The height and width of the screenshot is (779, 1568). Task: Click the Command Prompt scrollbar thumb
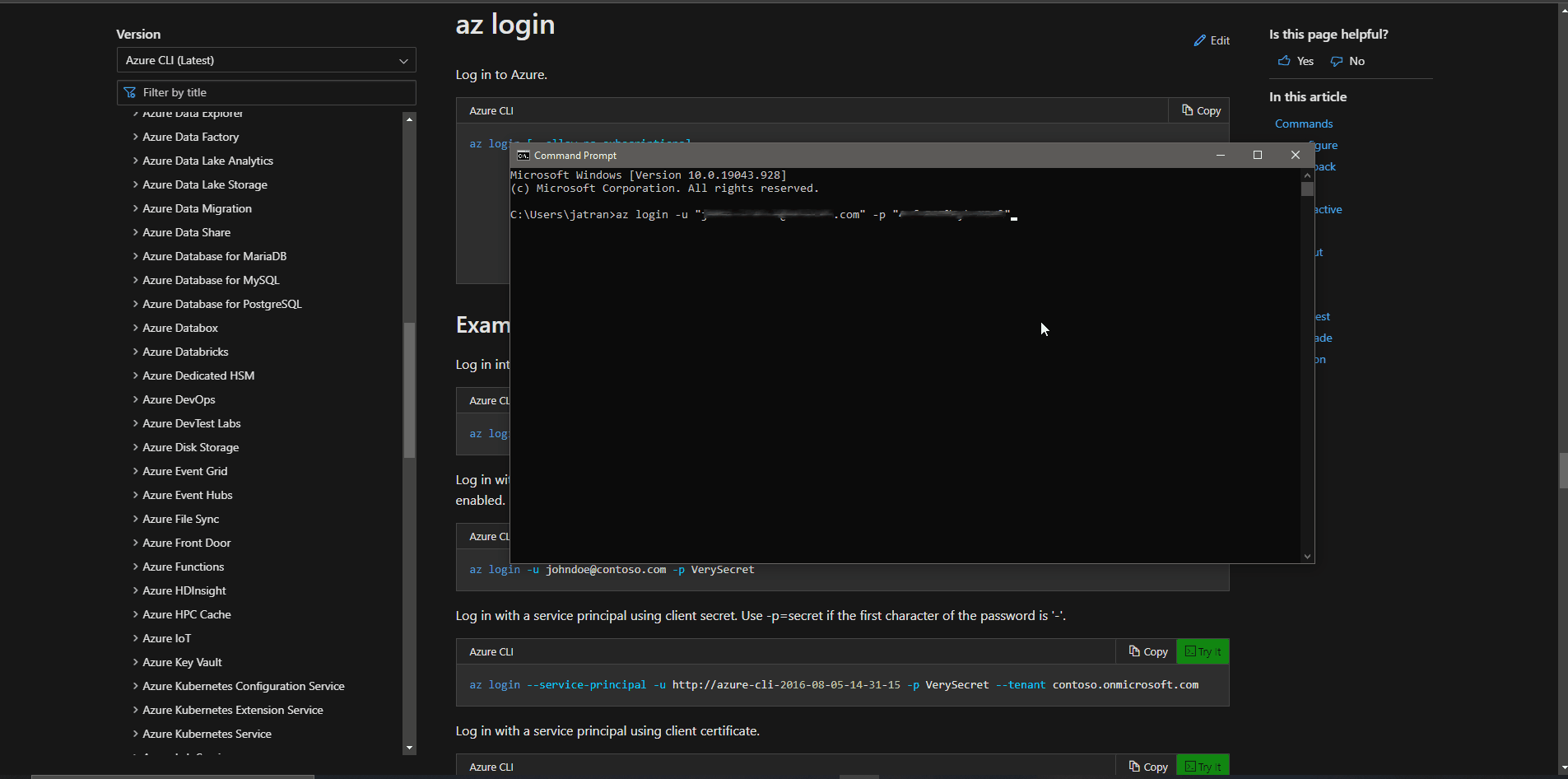coord(1307,189)
